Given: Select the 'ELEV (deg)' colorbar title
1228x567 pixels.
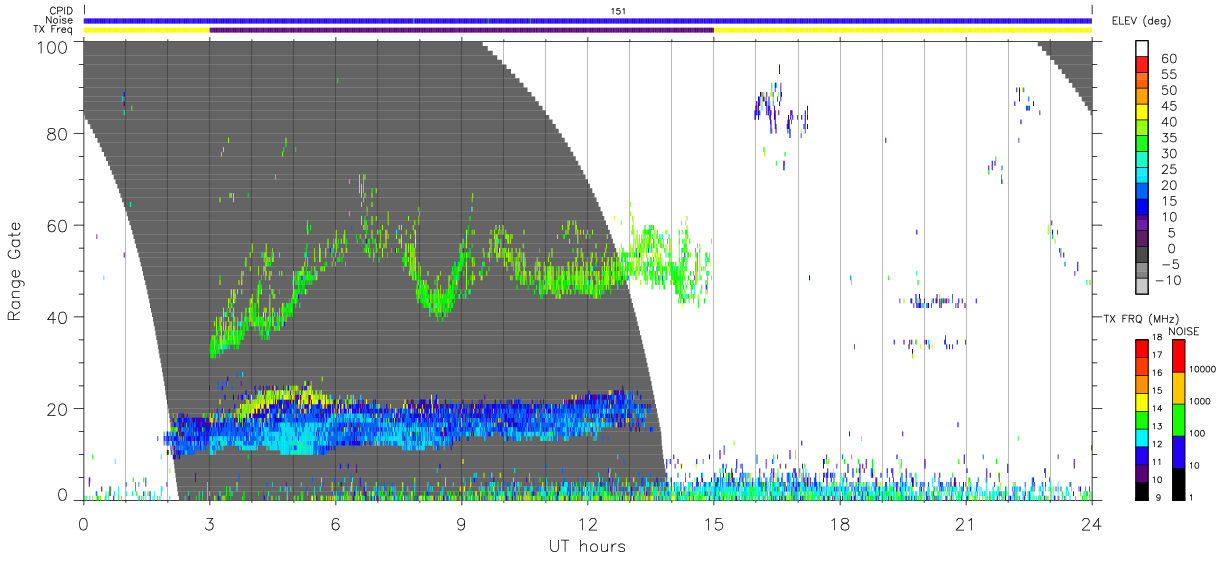Looking at the screenshot, I should [x=1141, y=20].
